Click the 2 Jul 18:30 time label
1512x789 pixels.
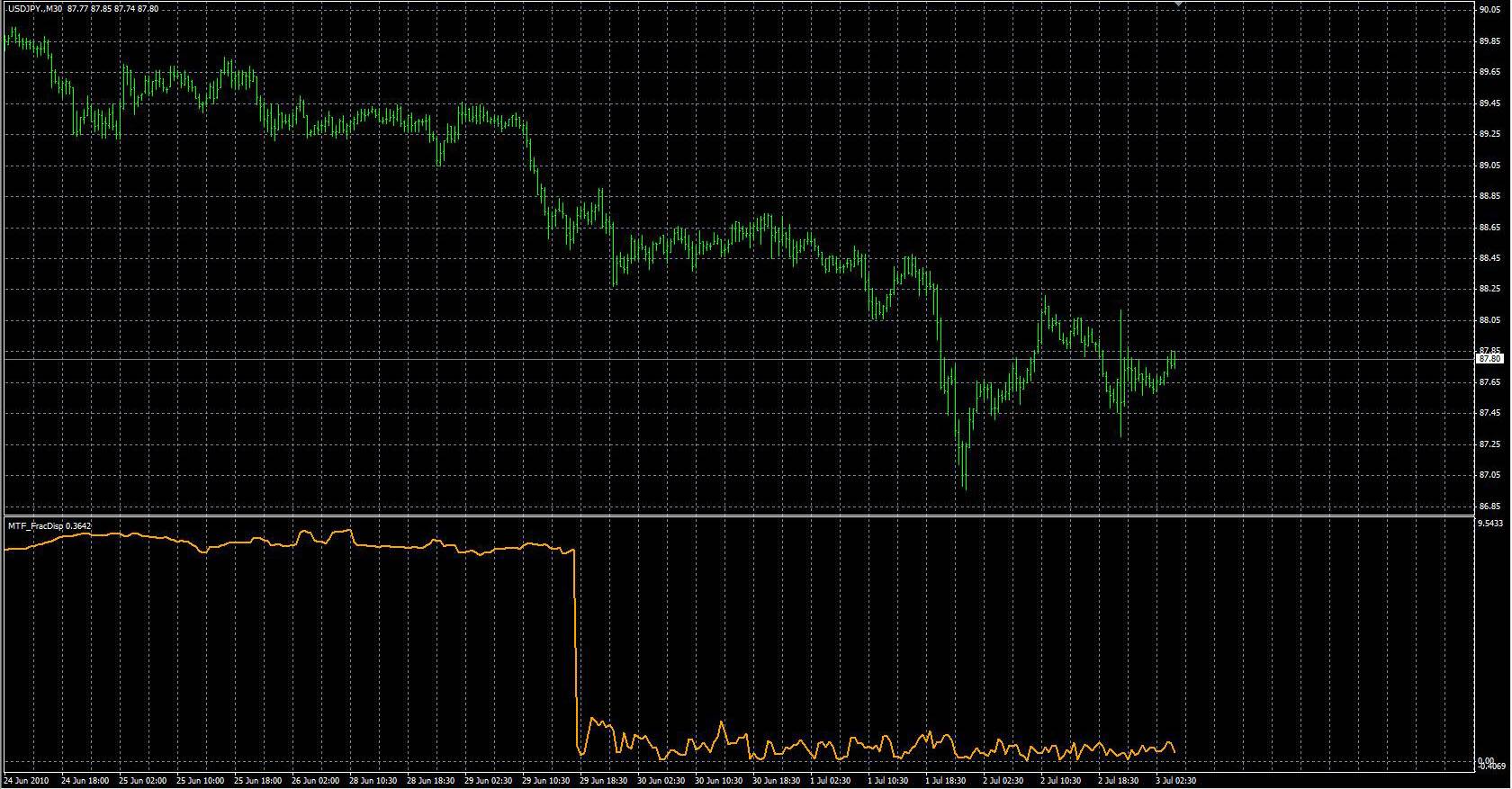point(1120,781)
